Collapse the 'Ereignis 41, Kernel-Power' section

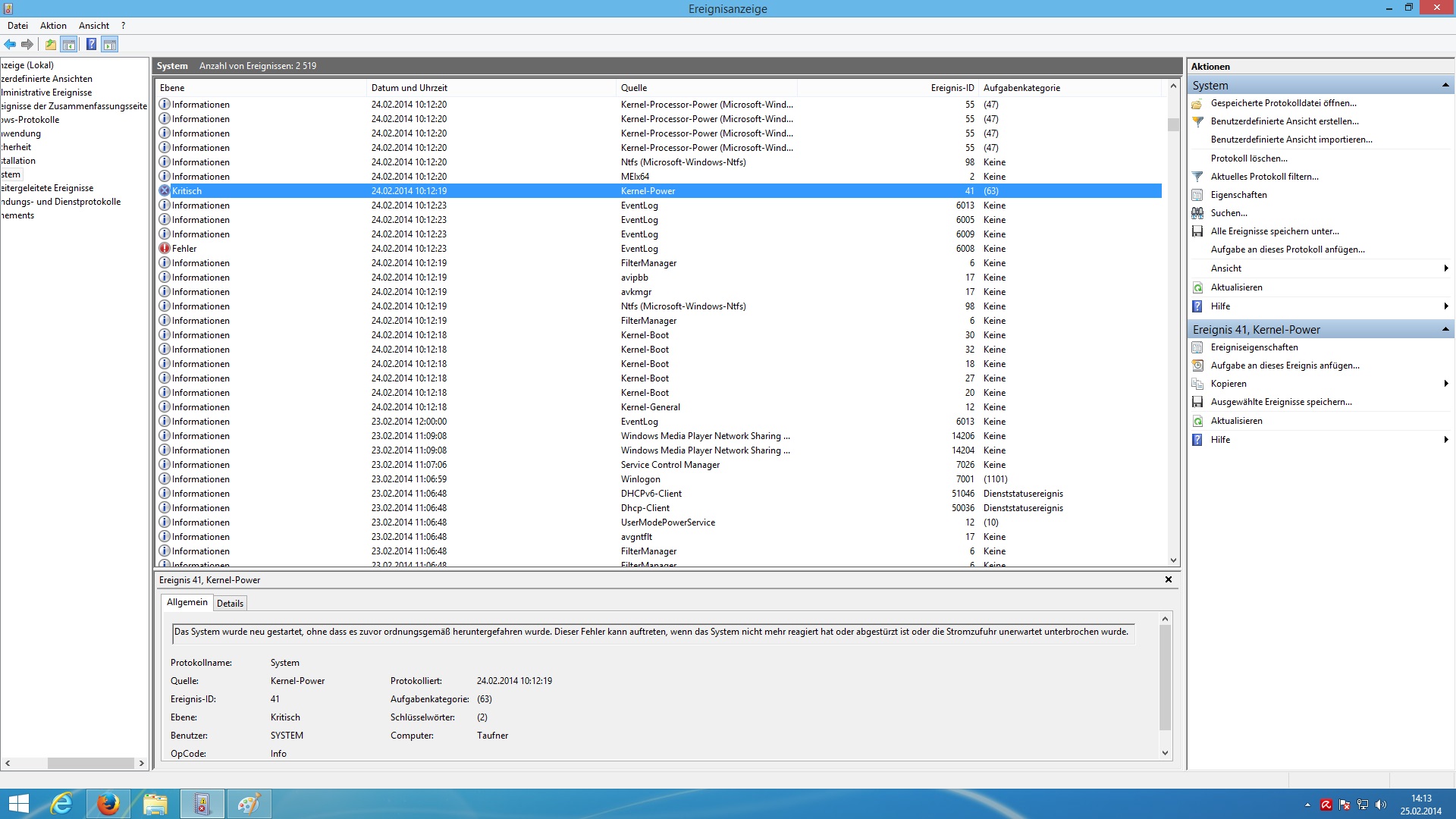(1445, 330)
